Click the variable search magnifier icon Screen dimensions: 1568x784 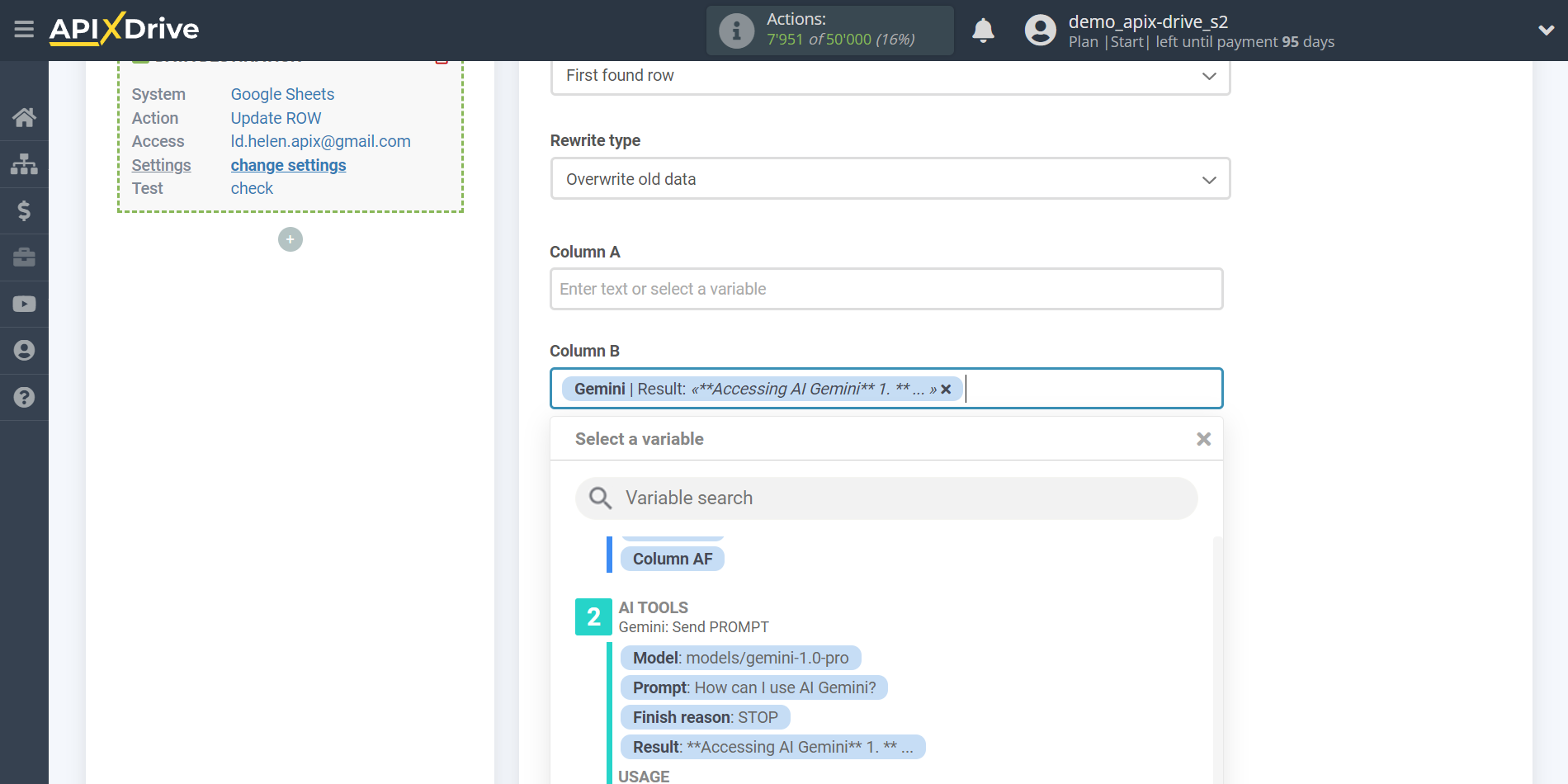pyautogui.click(x=600, y=498)
